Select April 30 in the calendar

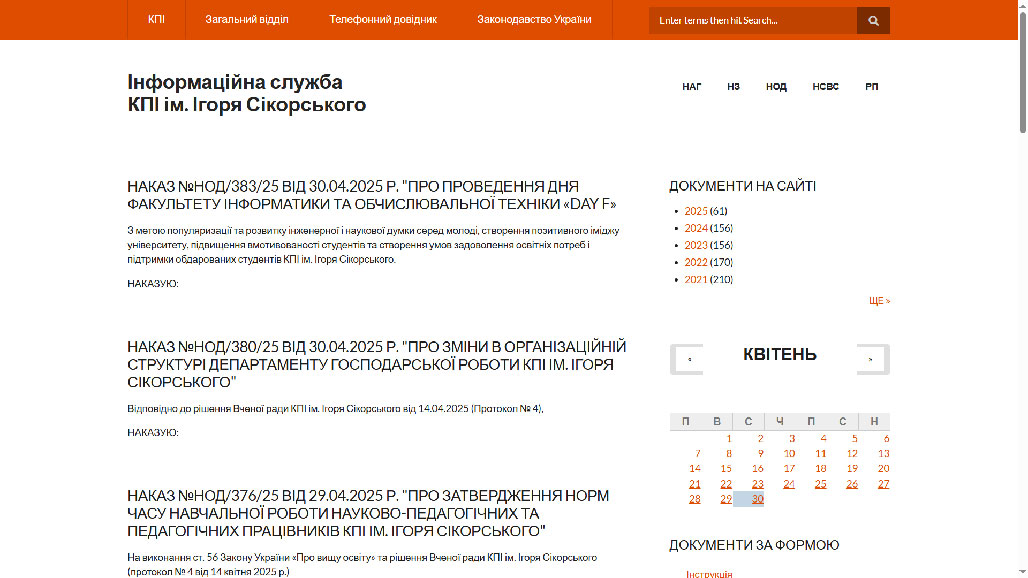[x=757, y=499]
